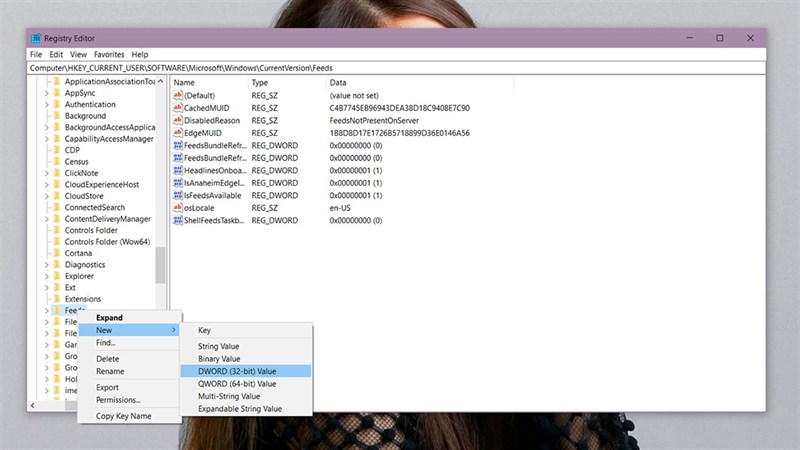Expand the Feeds tree node
The height and width of the screenshot is (450, 800).
coord(46,310)
